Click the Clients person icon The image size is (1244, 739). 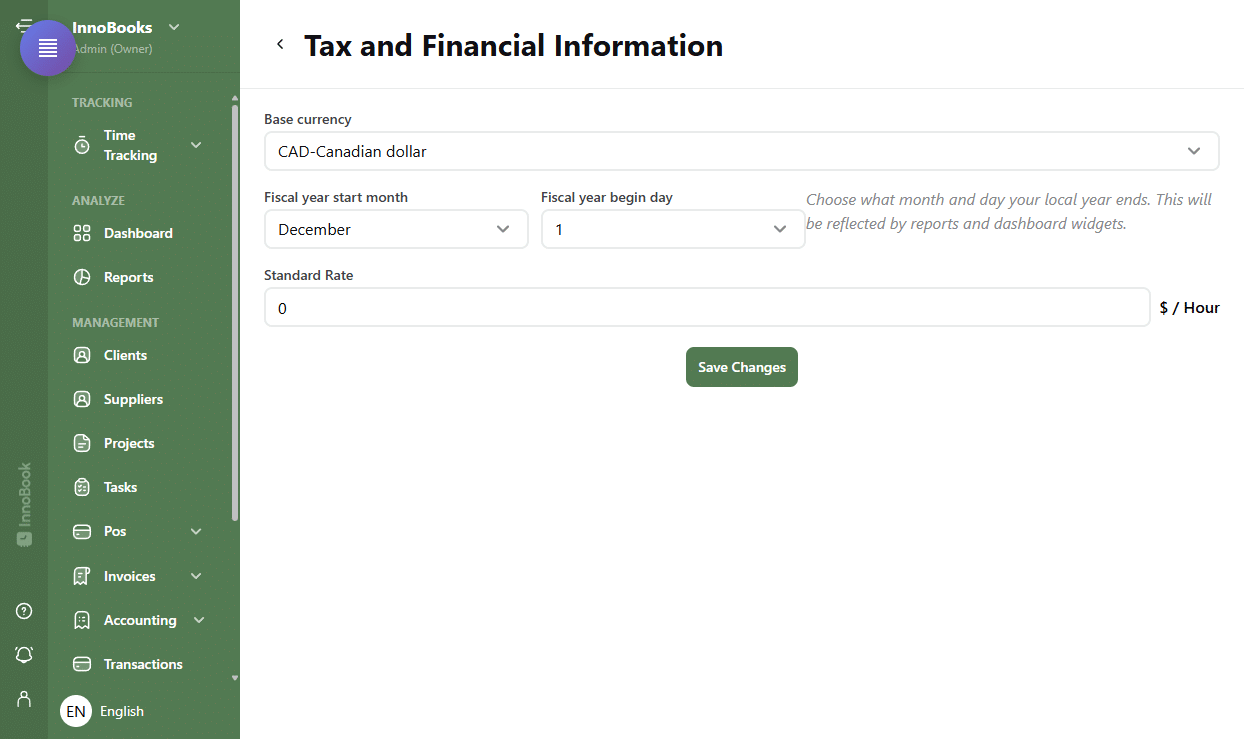click(x=82, y=355)
